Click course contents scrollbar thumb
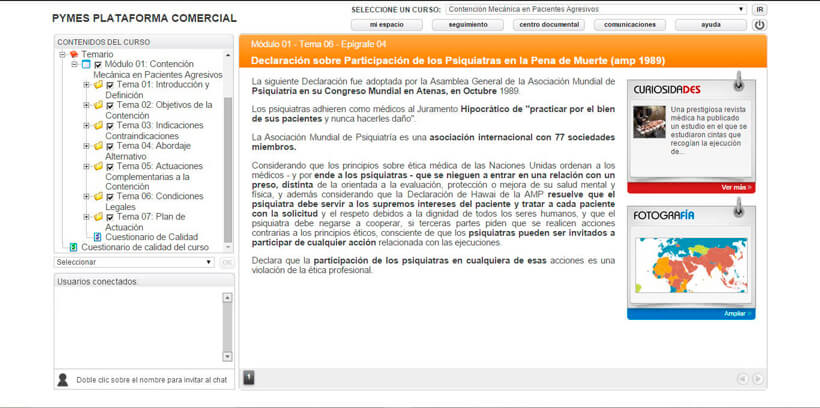 click(228, 169)
